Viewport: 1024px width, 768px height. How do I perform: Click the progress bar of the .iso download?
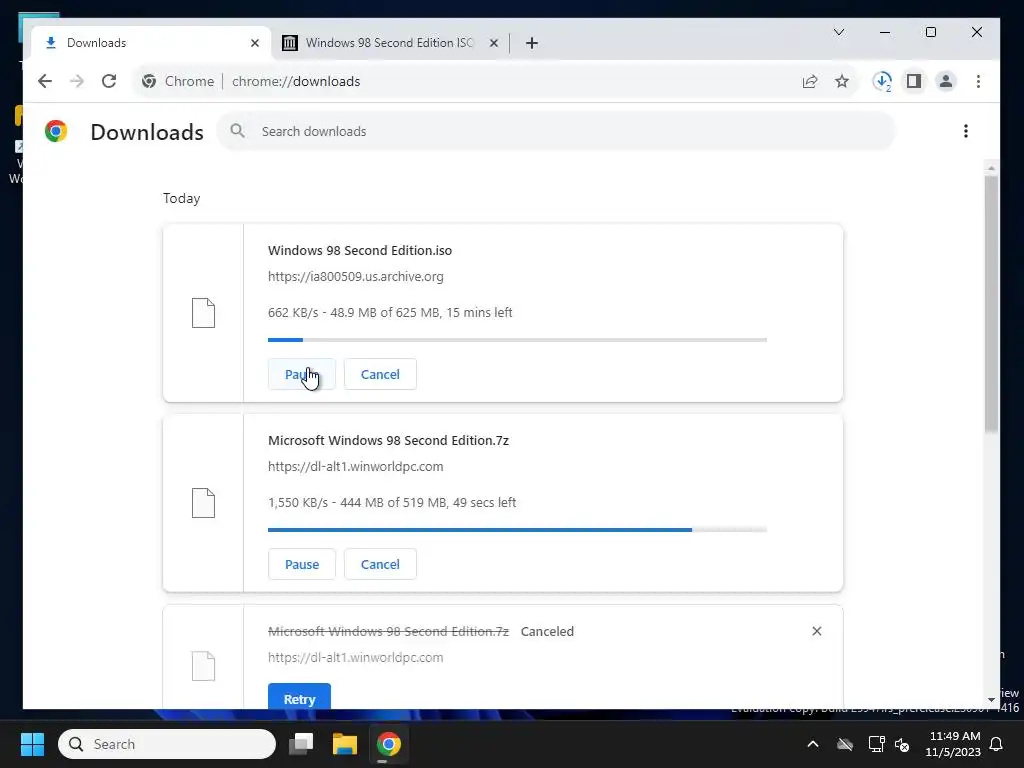[517, 340]
